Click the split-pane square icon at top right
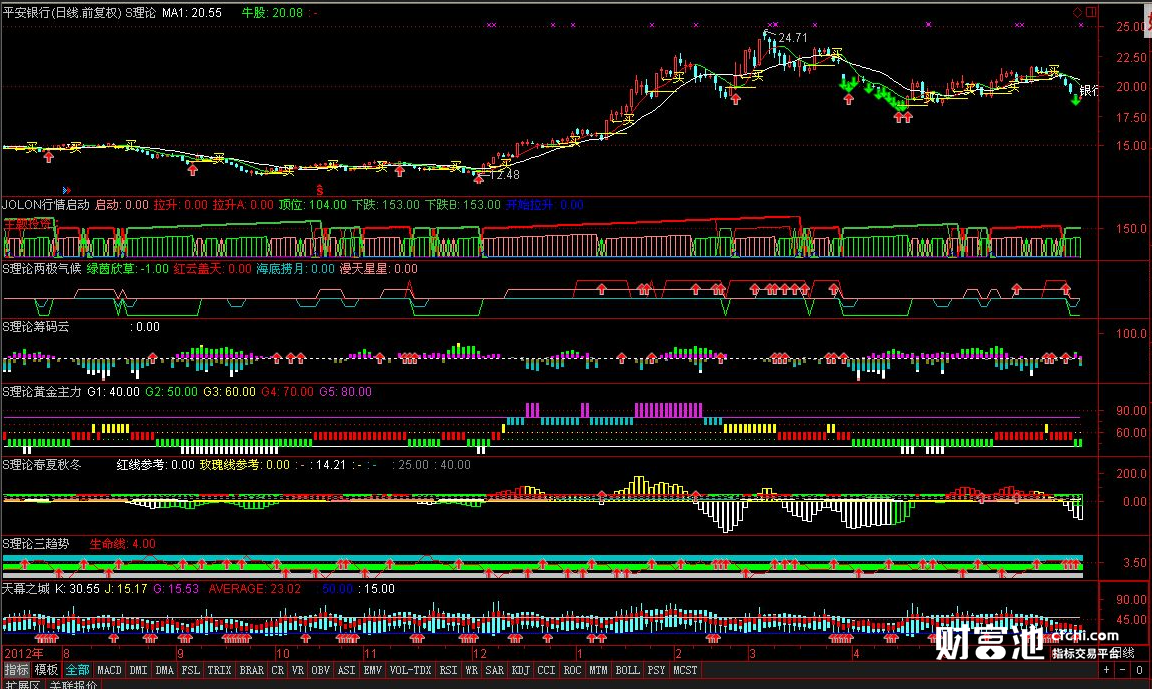 1091,12
